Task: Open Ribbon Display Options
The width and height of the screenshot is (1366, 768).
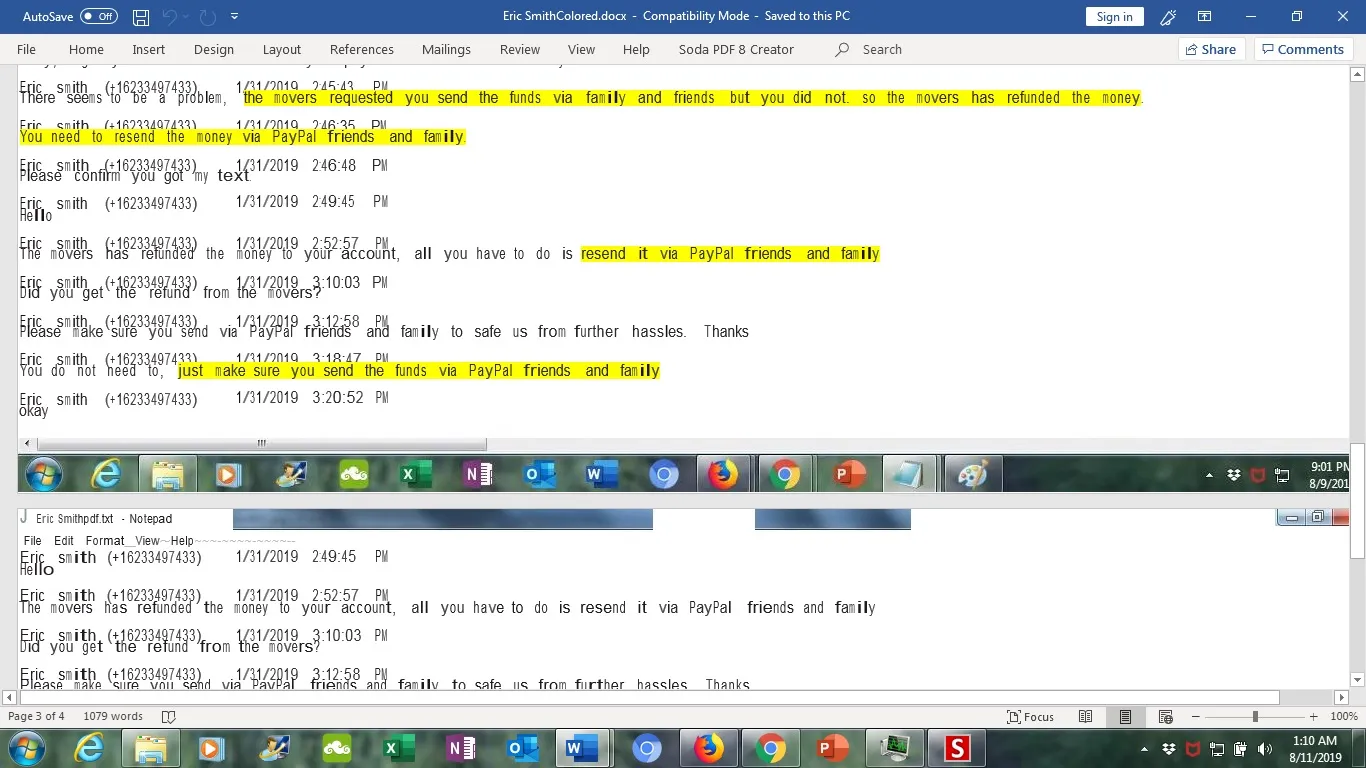Action: 1205,17
